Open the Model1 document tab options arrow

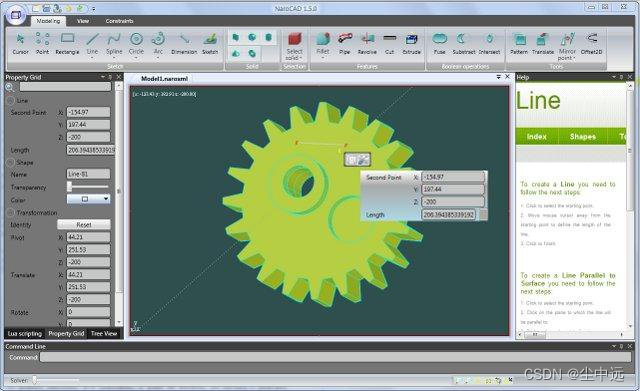498,77
